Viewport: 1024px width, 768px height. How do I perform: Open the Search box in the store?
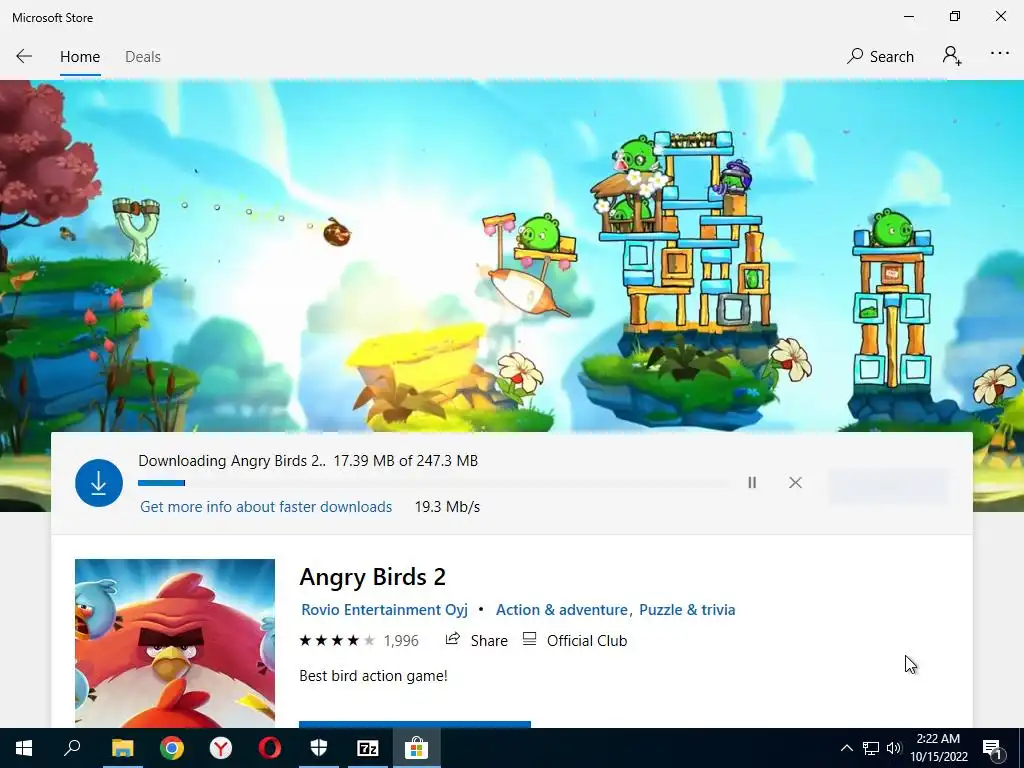(x=880, y=57)
